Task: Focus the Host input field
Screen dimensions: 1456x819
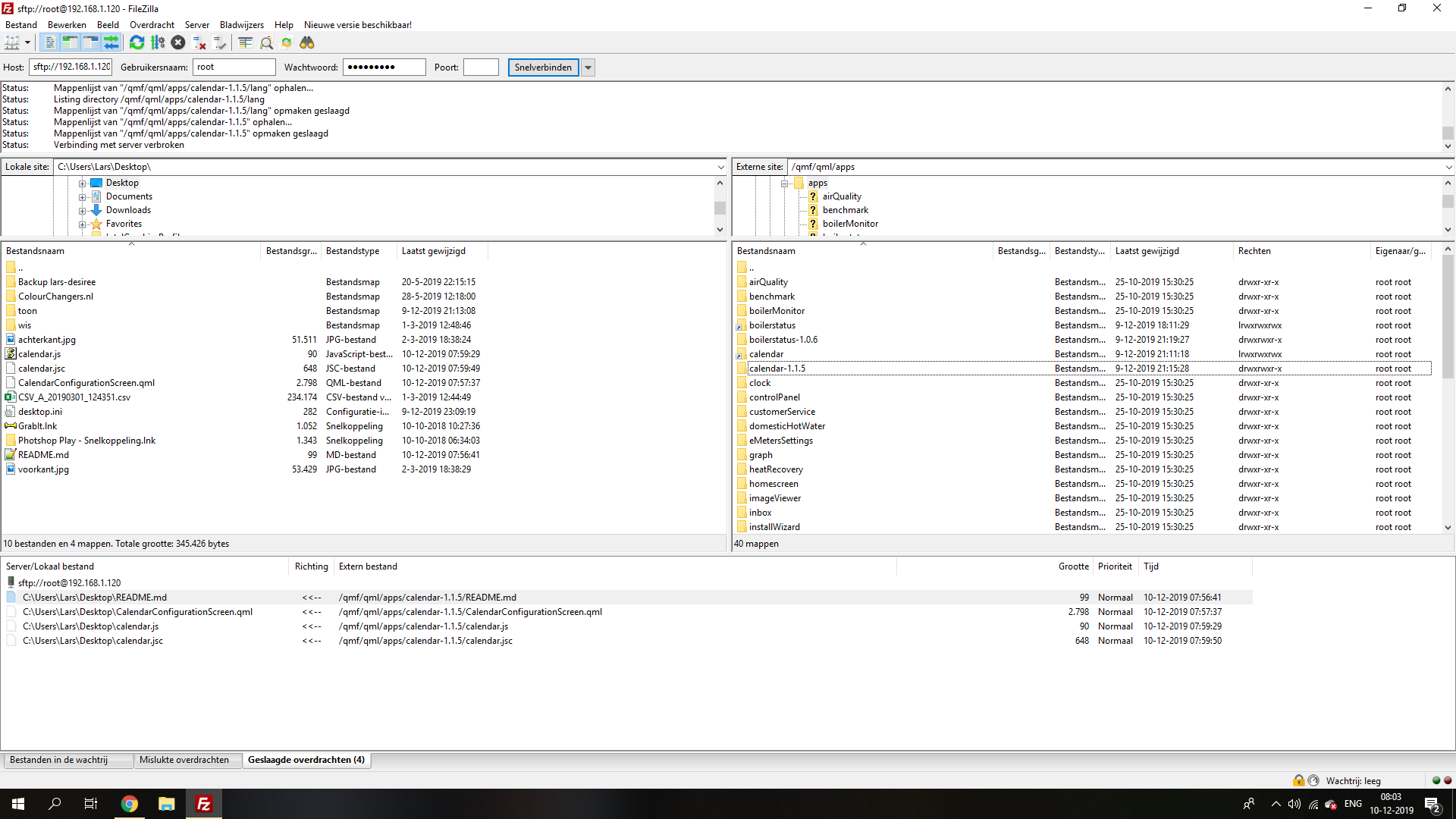Action: [x=71, y=67]
